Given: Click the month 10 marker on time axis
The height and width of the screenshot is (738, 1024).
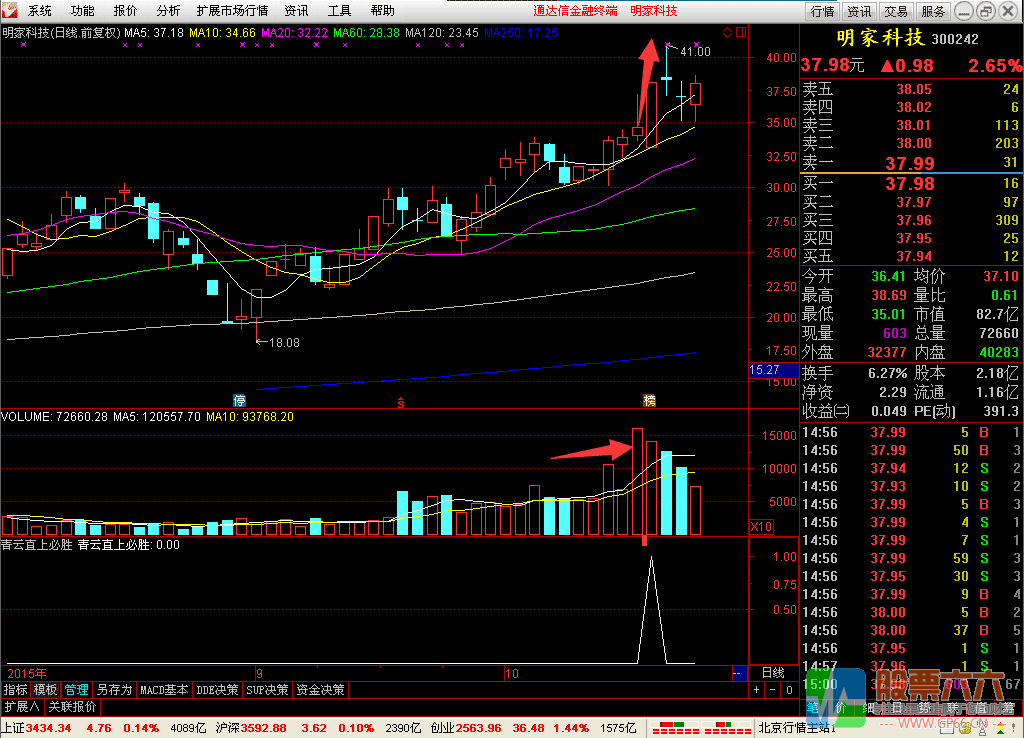Looking at the screenshot, I should (512, 673).
